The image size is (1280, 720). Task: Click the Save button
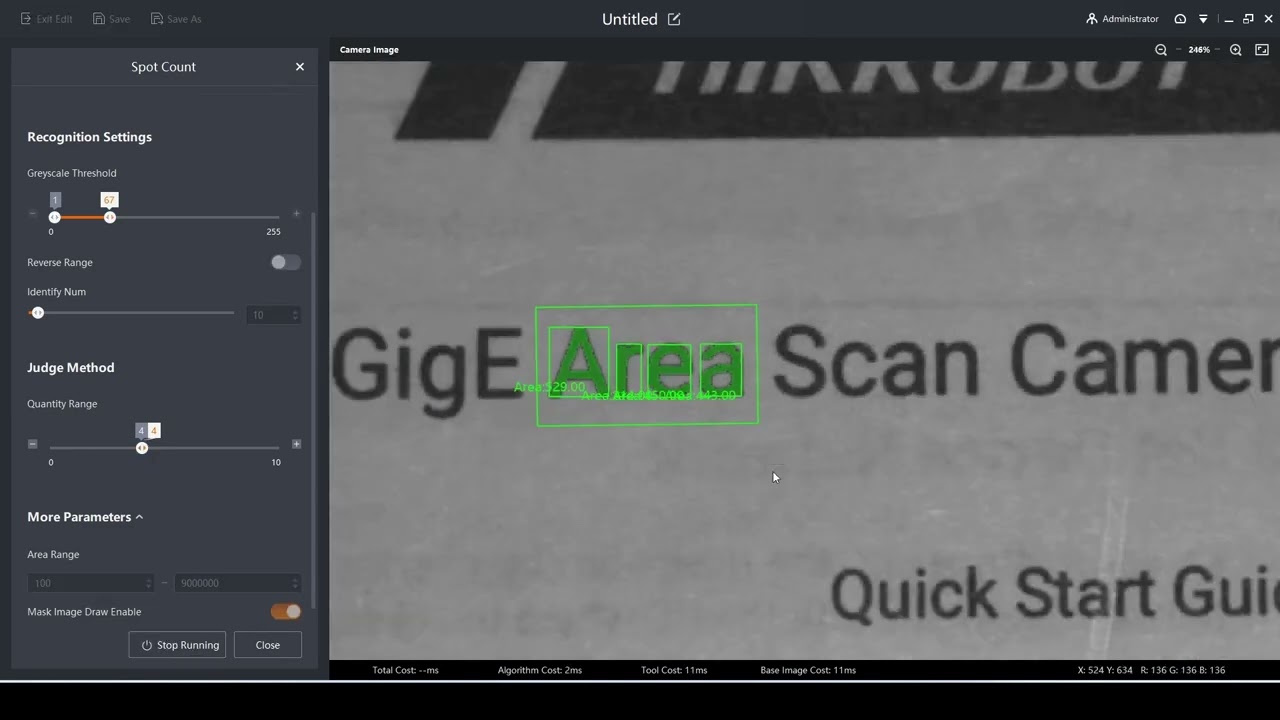click(111, 19)
